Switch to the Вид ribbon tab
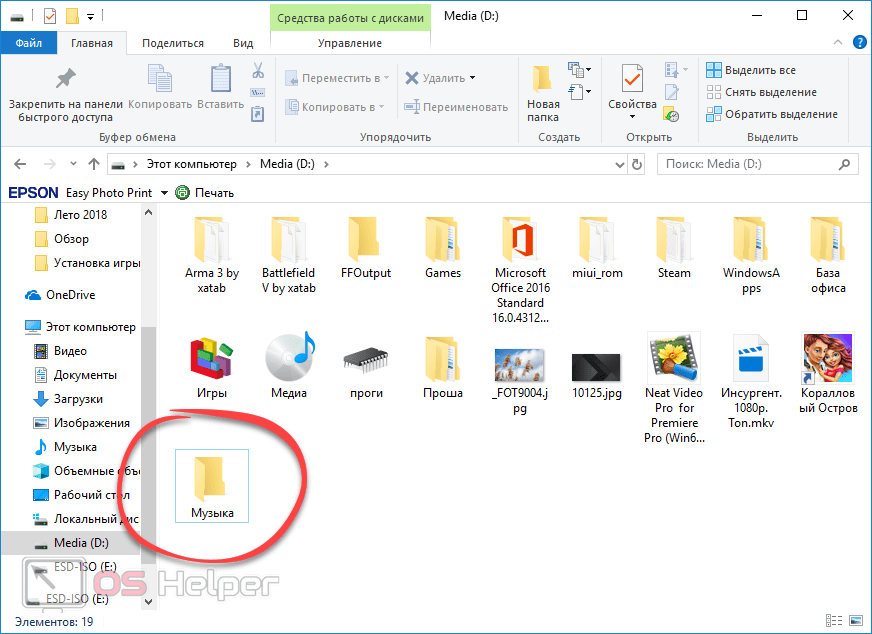872x634 pixels. point(243,43)
